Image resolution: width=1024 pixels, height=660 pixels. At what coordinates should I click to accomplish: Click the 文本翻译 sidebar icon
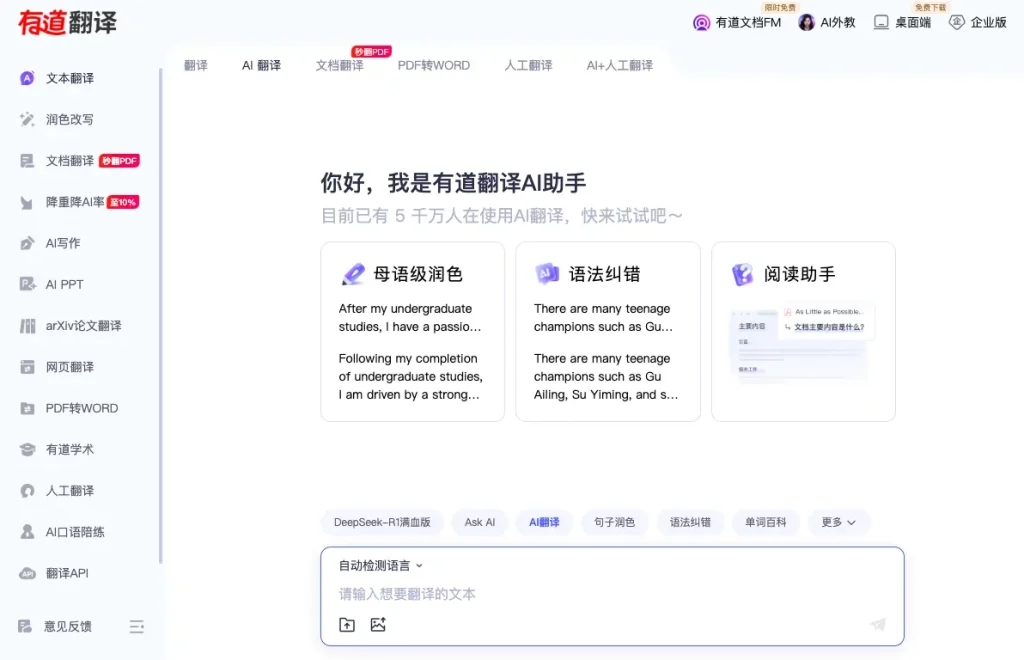[27, 78]
